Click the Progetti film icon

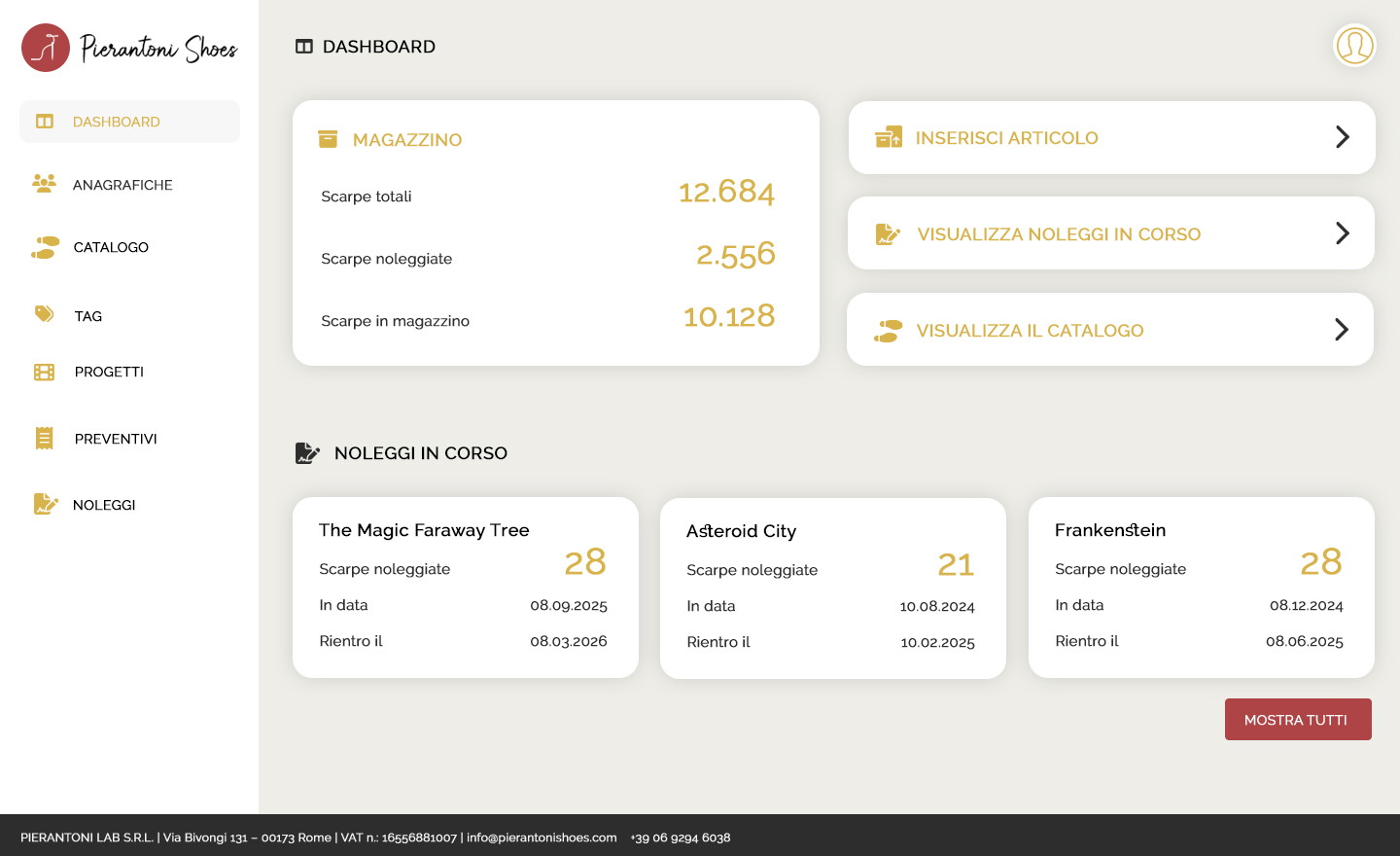point(45,372)
